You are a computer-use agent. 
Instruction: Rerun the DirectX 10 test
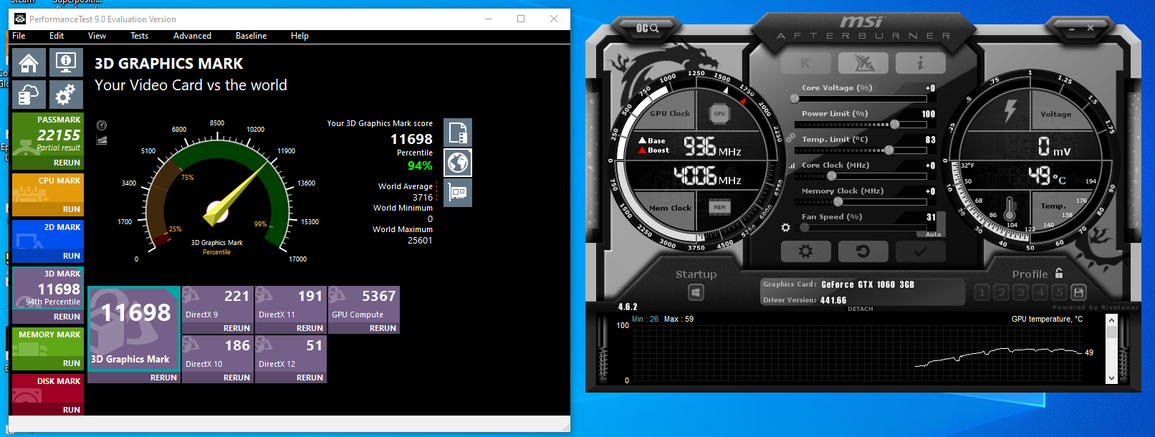click(x=236, y=377)
